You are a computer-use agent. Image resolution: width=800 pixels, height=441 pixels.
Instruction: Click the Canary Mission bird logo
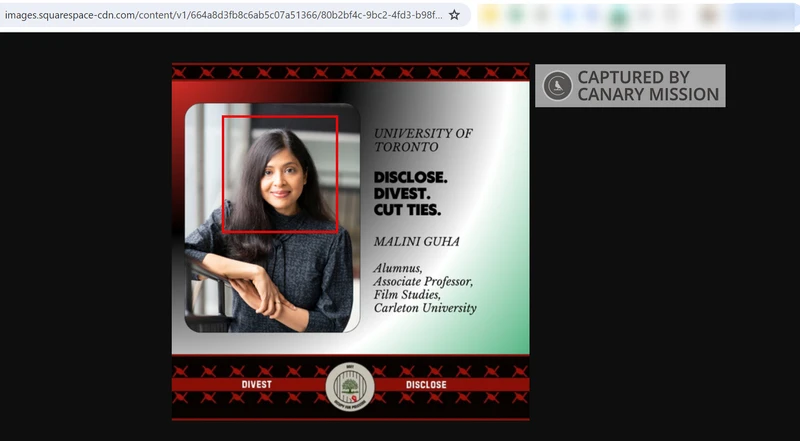[557, 85]
